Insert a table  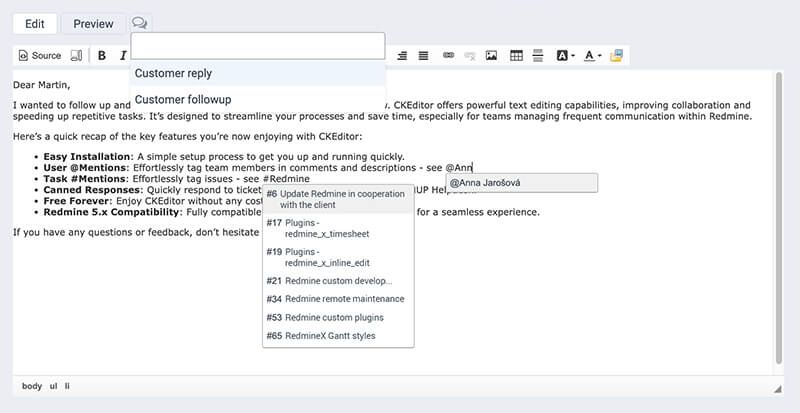(516, 56)
